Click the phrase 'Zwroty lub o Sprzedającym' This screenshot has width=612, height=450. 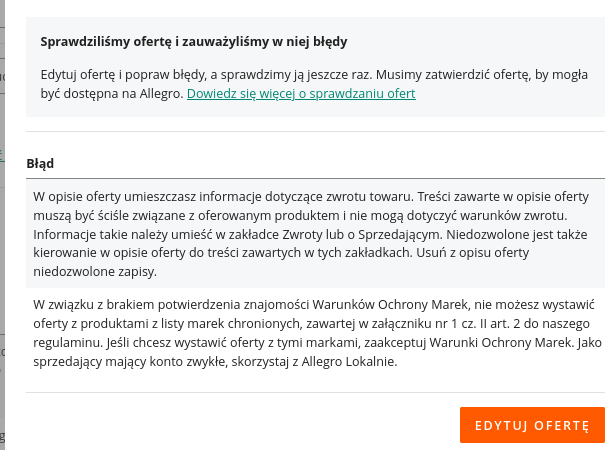coord(362,235)
